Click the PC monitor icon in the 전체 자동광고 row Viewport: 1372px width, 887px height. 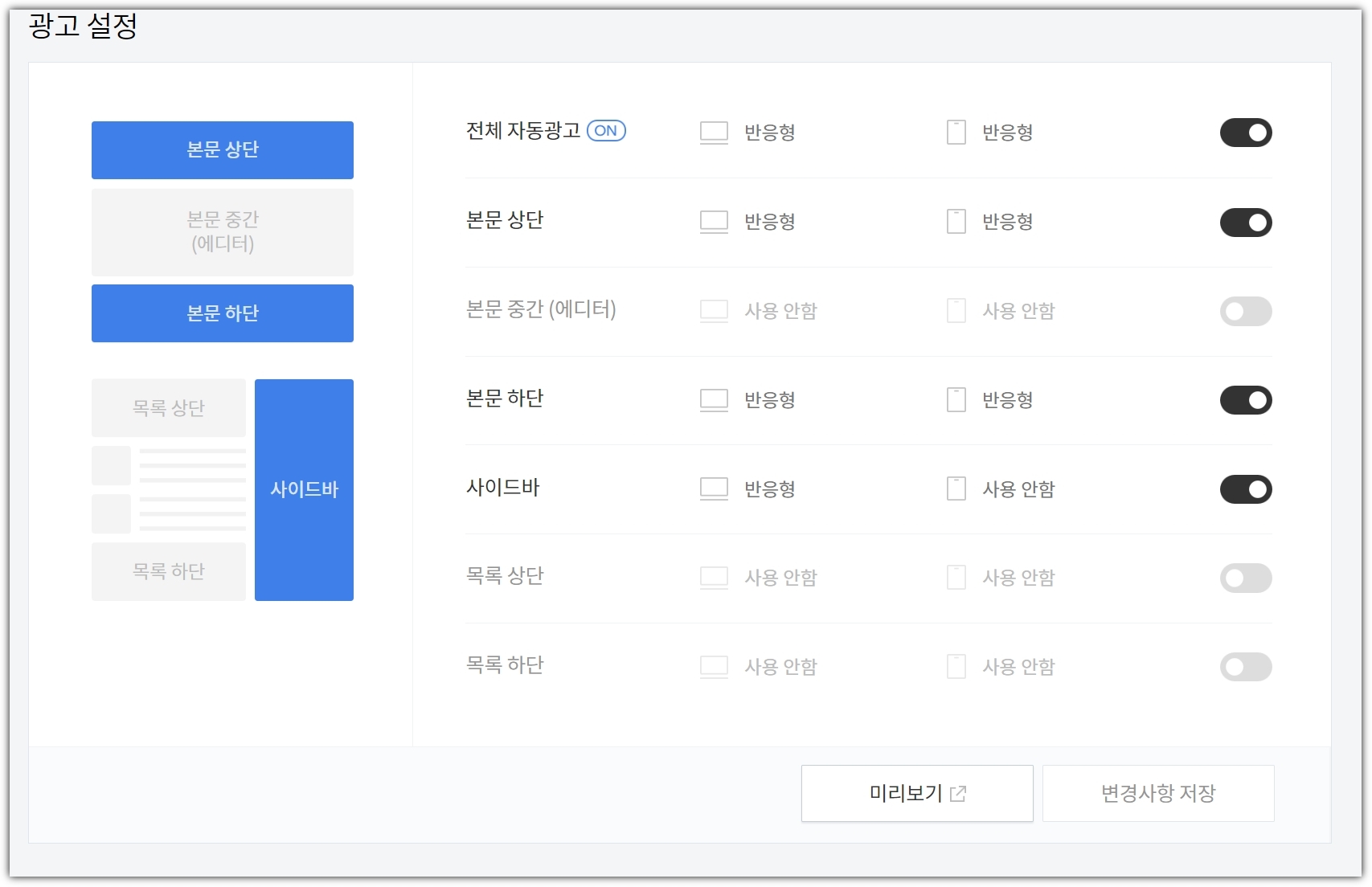tap(714, 132)
